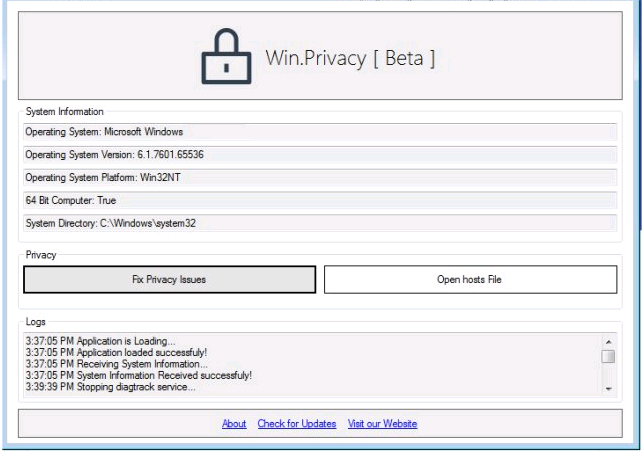Check for Updates via footer link
Viewport: 644px width, 453px height.
[x=296, y=424]
